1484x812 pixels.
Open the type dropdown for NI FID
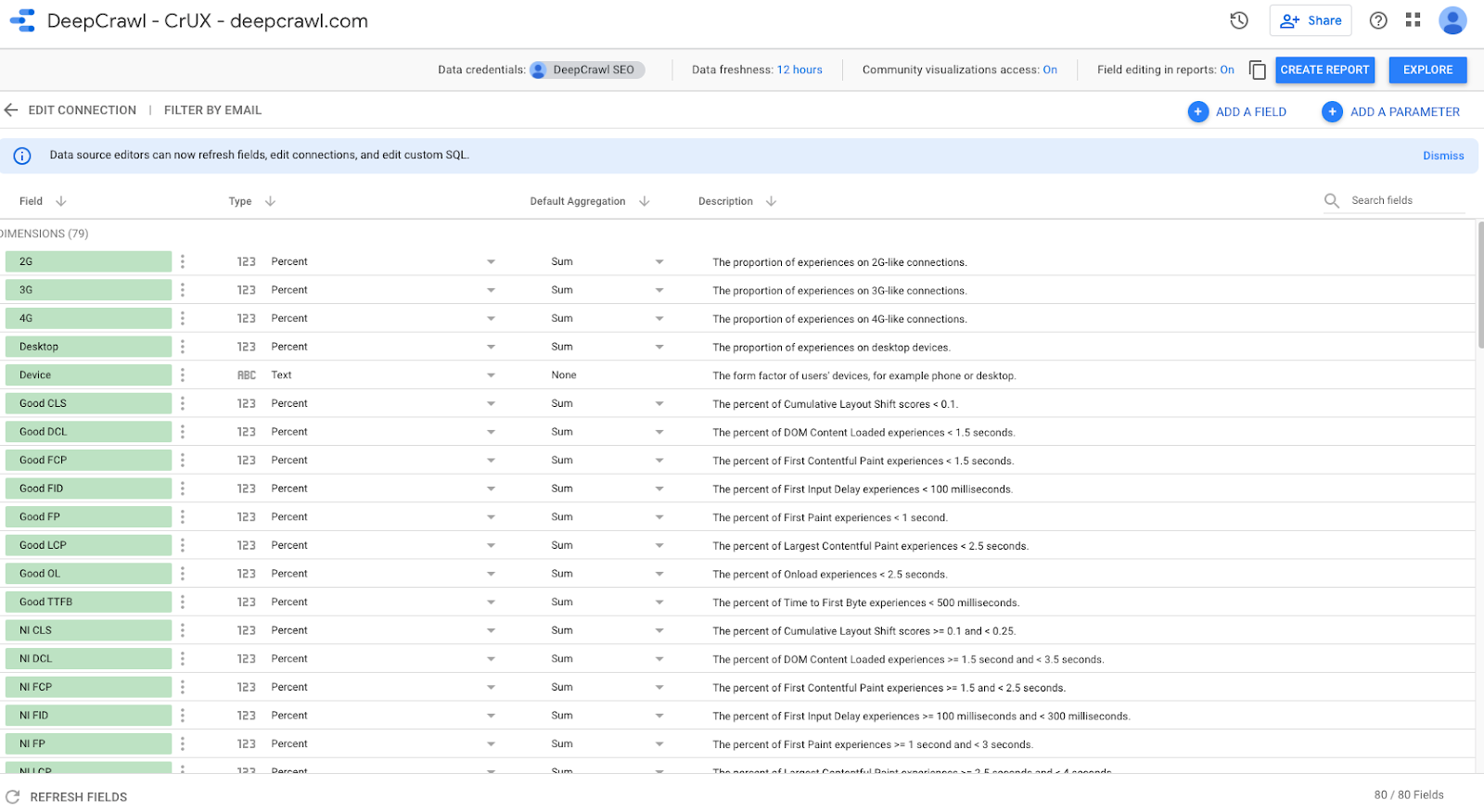pos(491,716)
